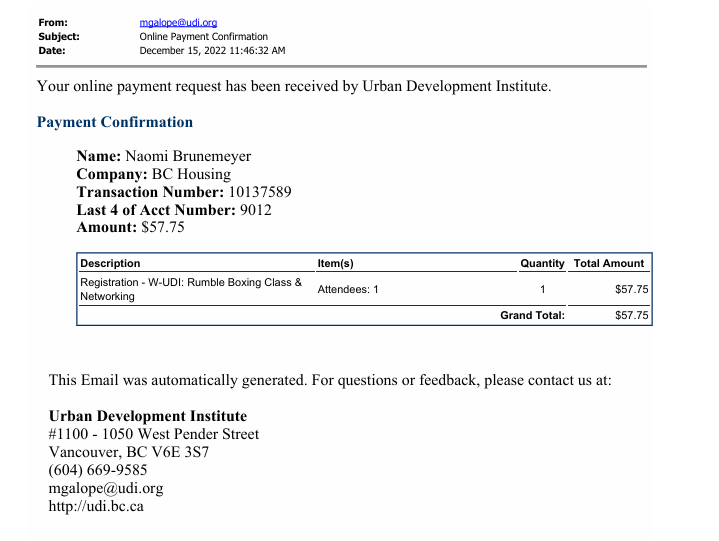Select transaction number 10137589
719x541 pixels.
click(x=259, y=192)
